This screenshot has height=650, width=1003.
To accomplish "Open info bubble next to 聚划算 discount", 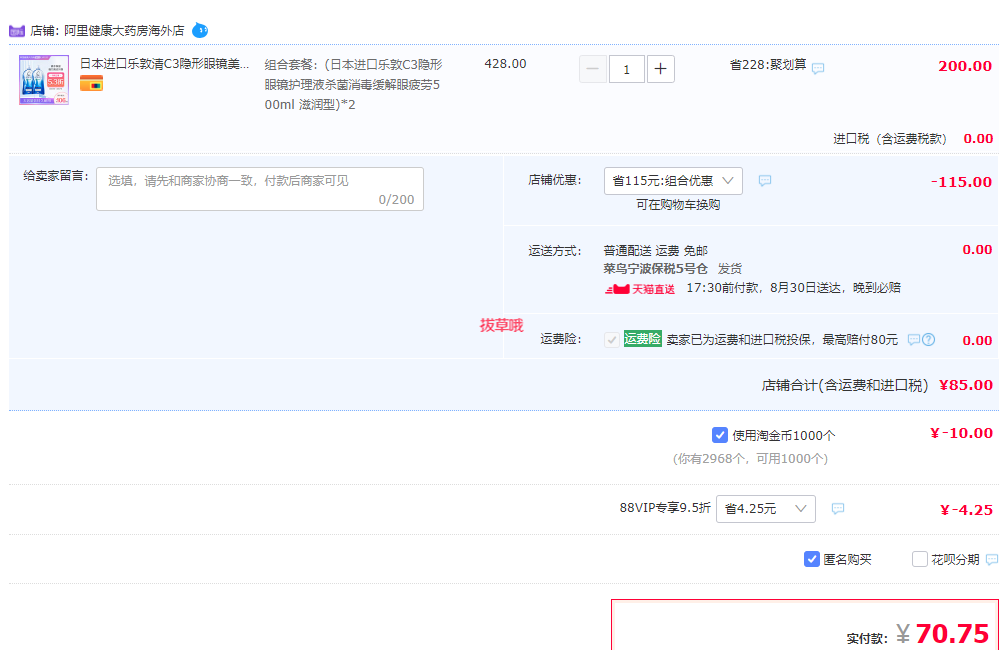I will tap(818, 68).
